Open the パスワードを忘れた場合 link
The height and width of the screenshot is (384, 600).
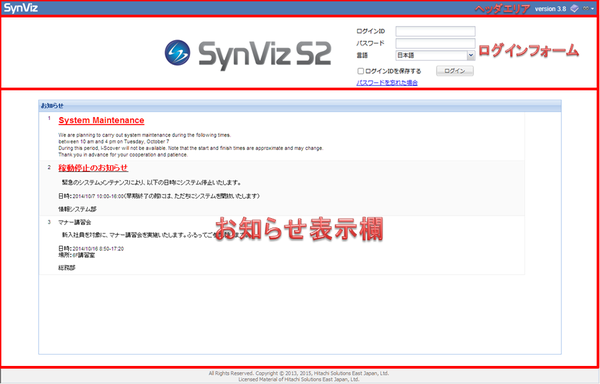(x=387, y=83)
